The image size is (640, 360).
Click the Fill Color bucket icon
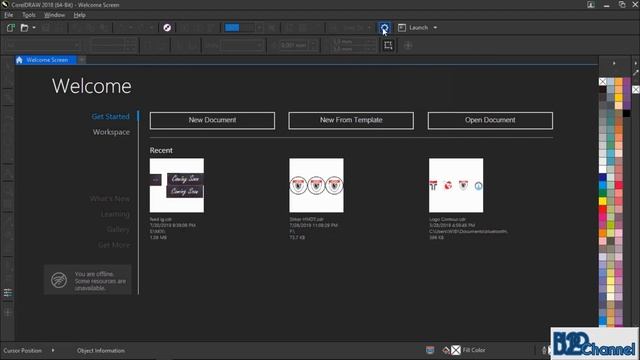coord(446,350)
